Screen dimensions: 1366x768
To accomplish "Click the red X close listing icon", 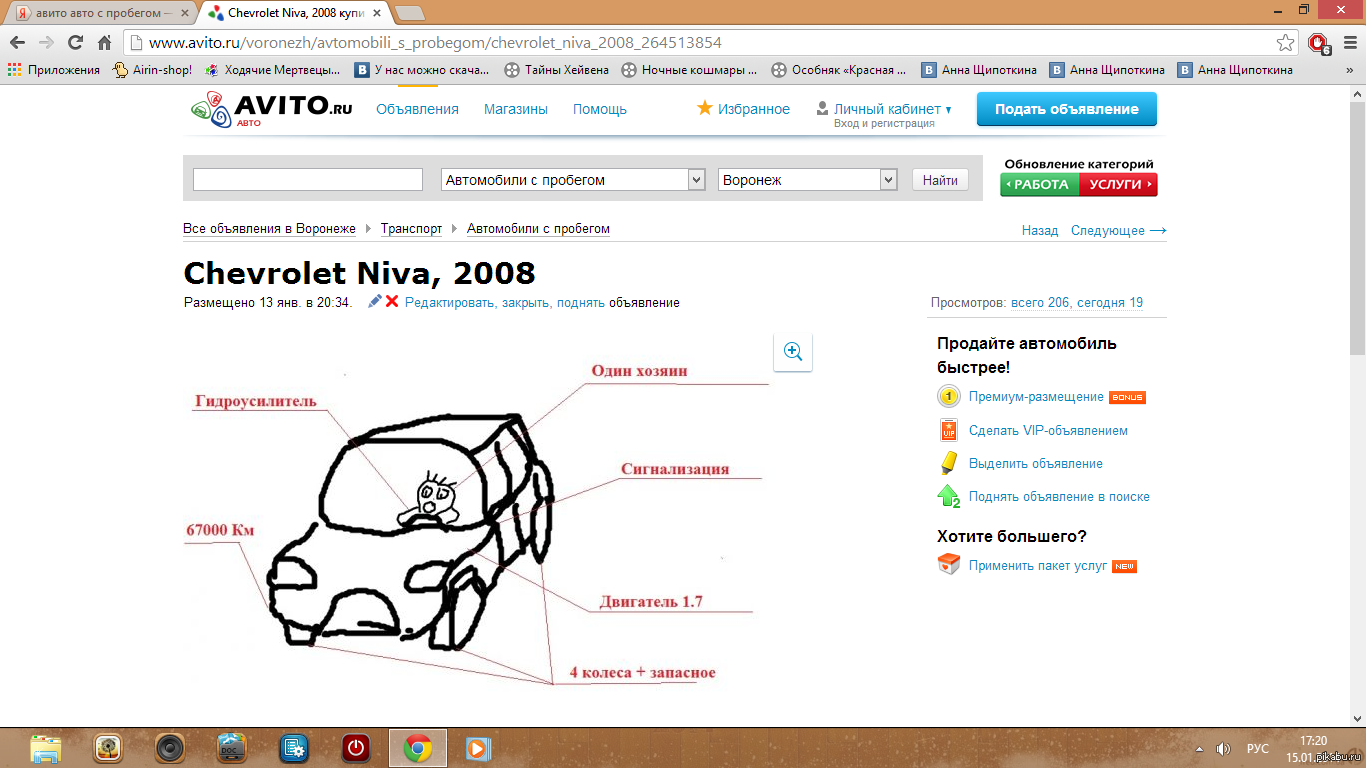I will [x=392, y=302].
